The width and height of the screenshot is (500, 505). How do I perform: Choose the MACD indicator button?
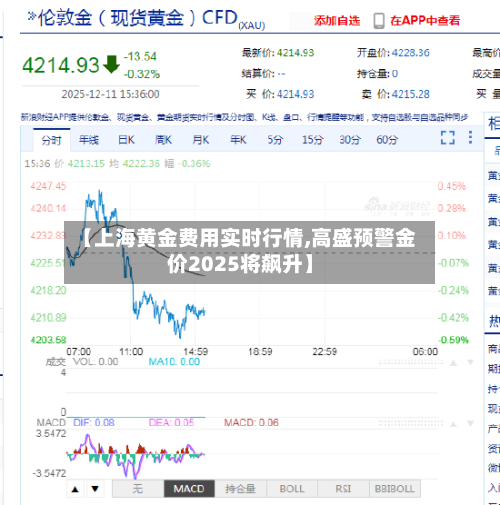click(189, 489)
